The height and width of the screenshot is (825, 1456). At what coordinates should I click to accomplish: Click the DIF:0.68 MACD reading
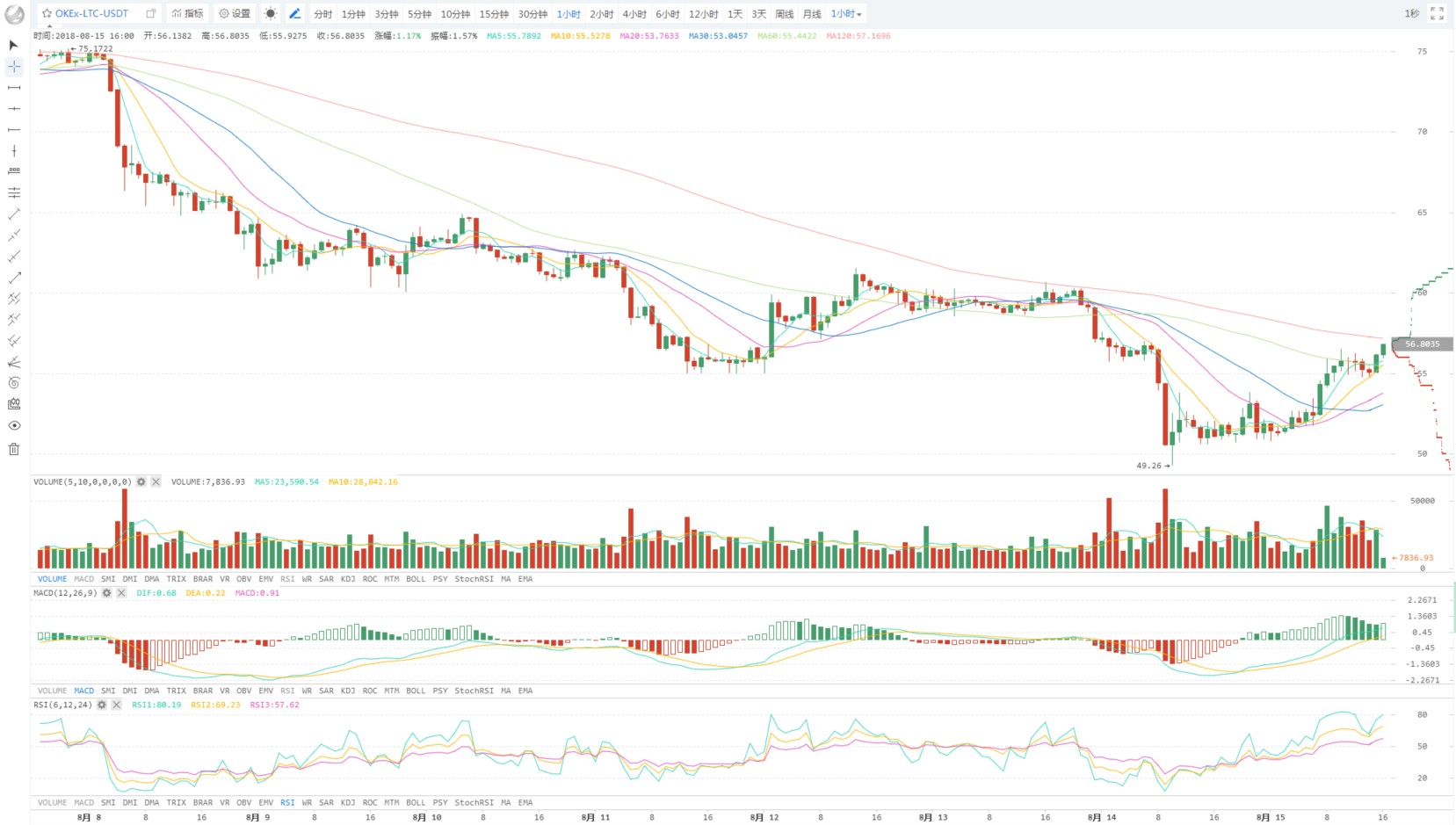click(x=156, y=593)
